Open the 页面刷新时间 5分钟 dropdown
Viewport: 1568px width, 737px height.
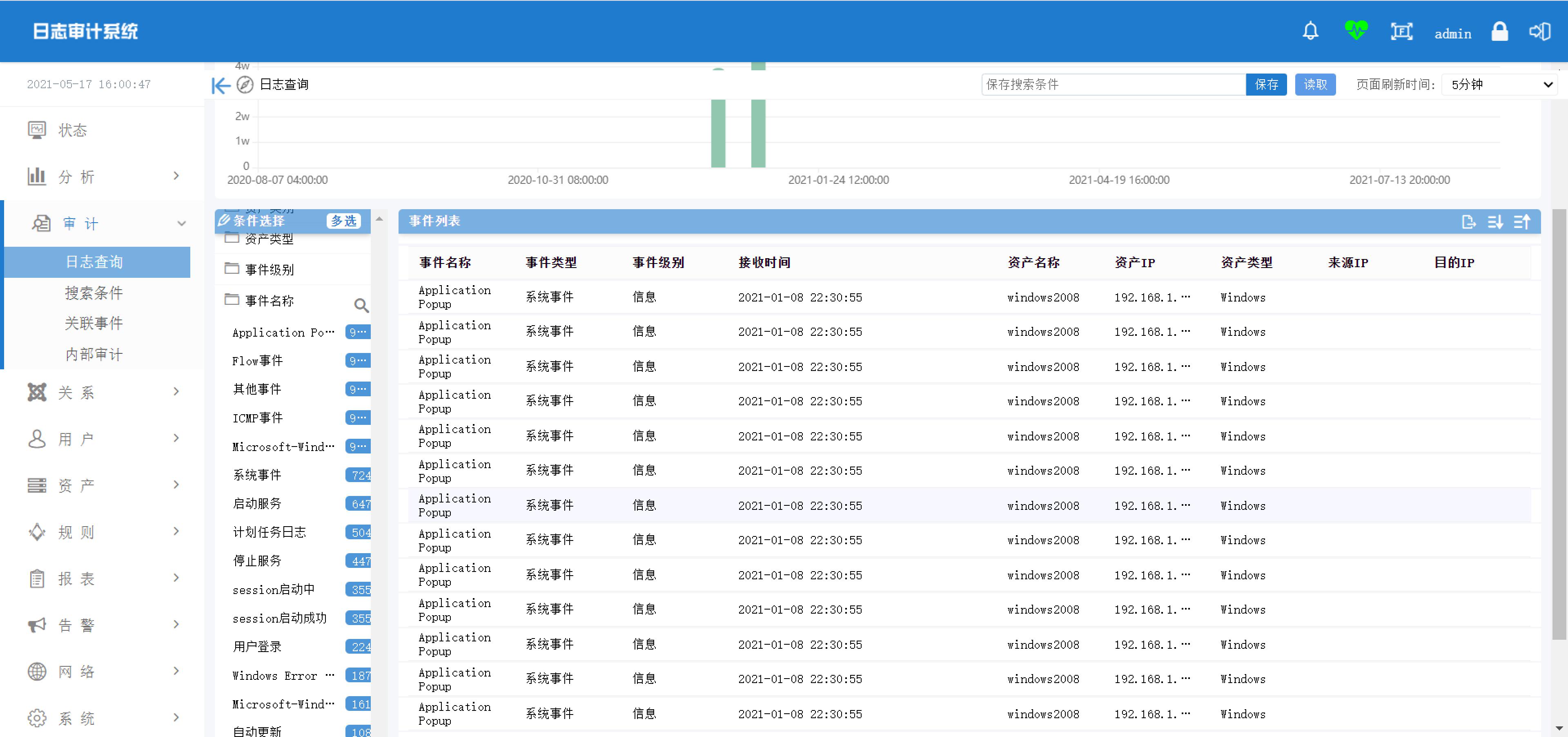[x=1499, y=85]
